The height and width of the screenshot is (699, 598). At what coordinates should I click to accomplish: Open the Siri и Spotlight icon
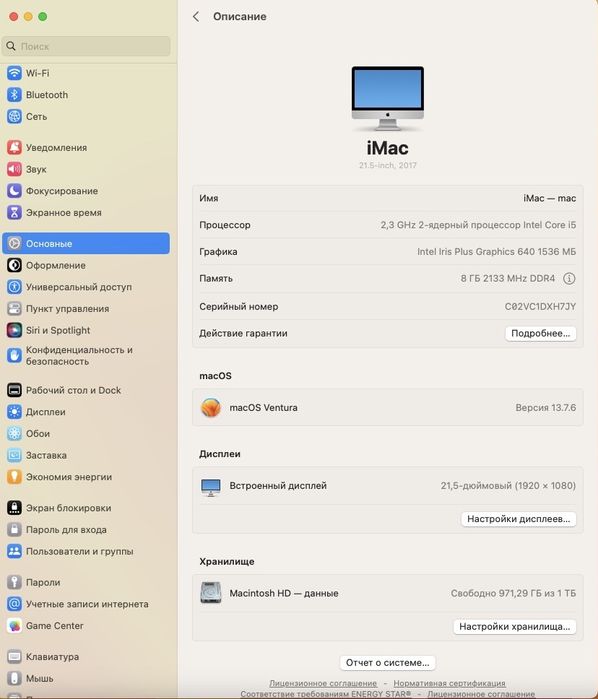(x=14, y=330)
